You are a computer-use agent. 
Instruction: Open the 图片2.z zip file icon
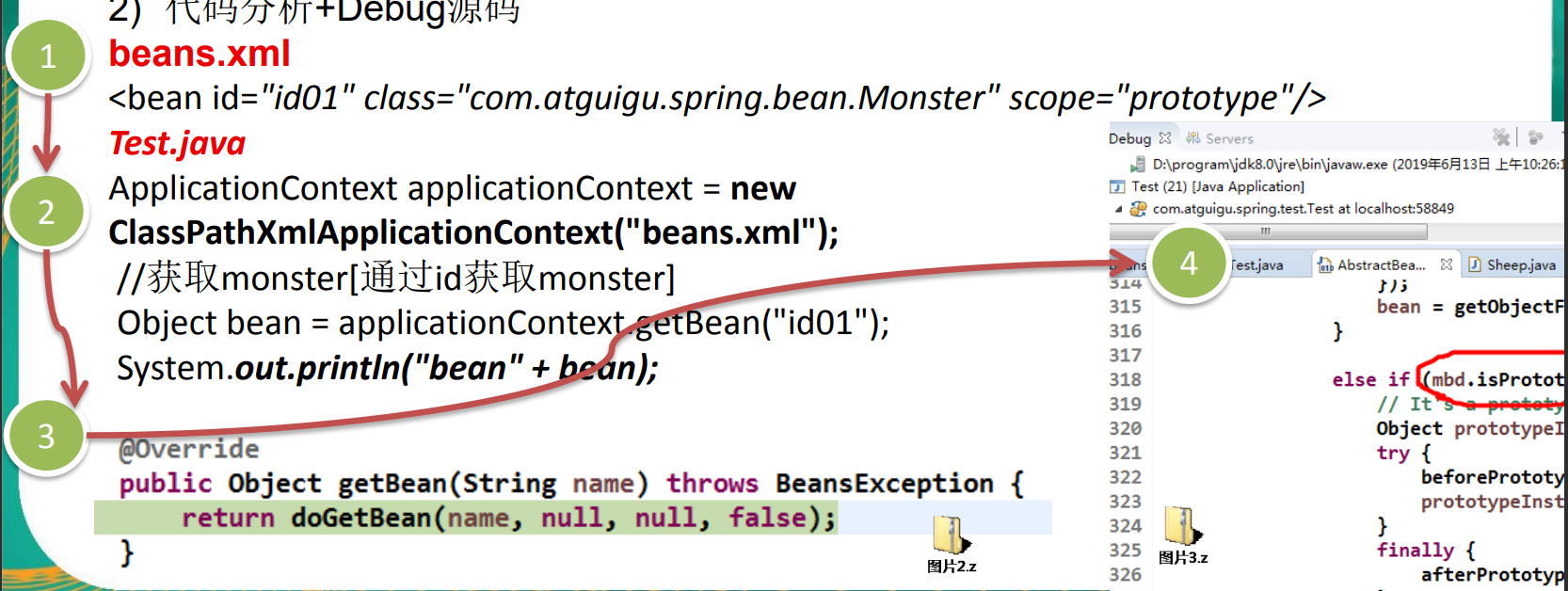tap(952, 535)
